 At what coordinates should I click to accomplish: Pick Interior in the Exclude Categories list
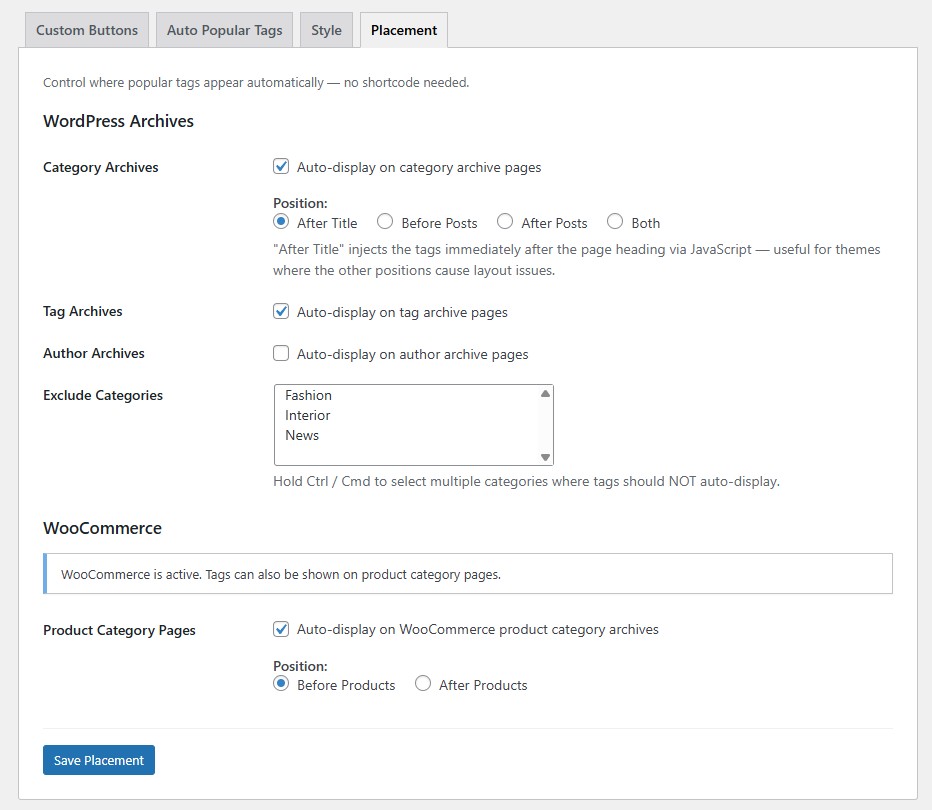pos(307,415)
